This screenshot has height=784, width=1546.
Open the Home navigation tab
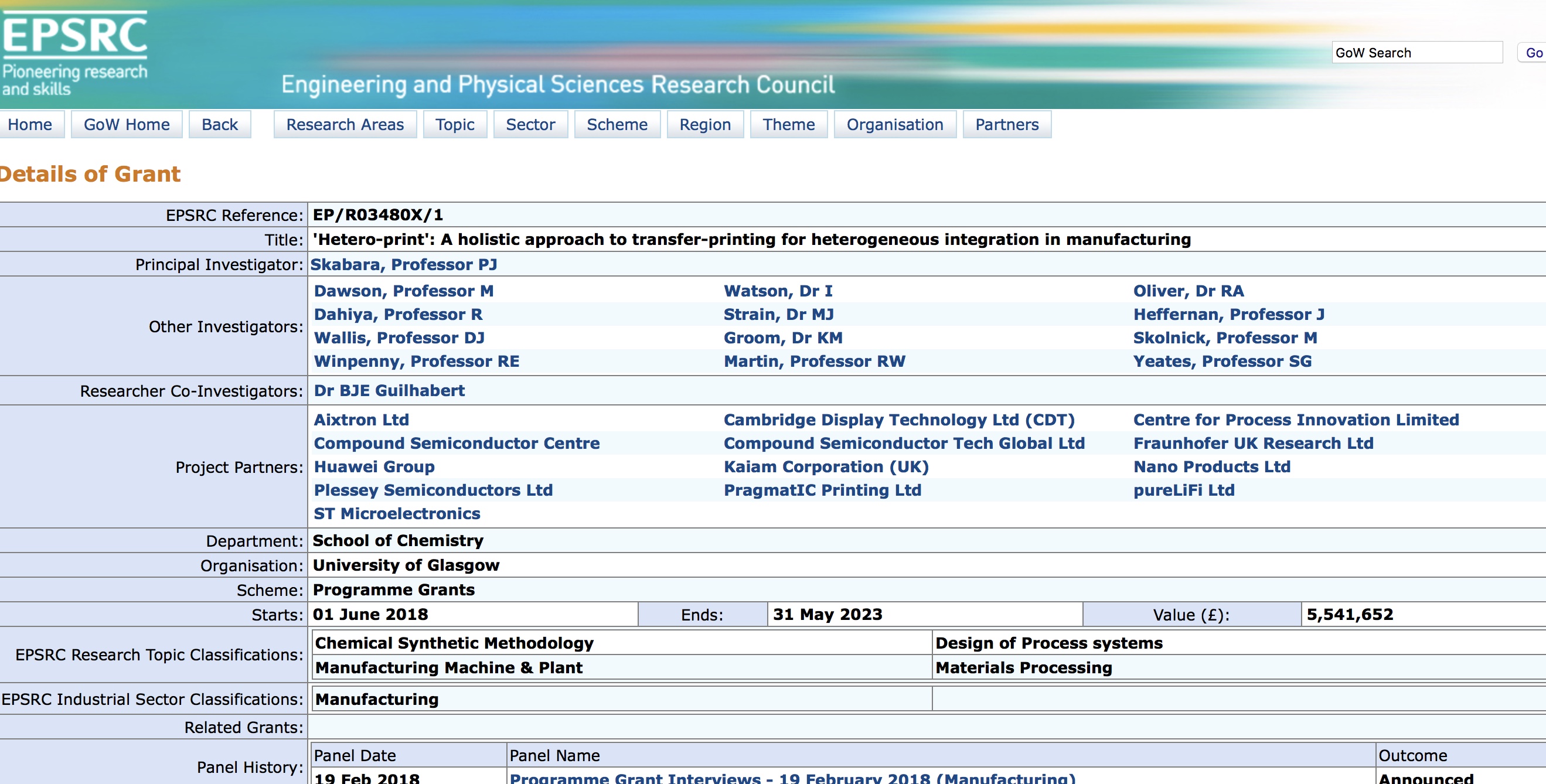[30, 124]
